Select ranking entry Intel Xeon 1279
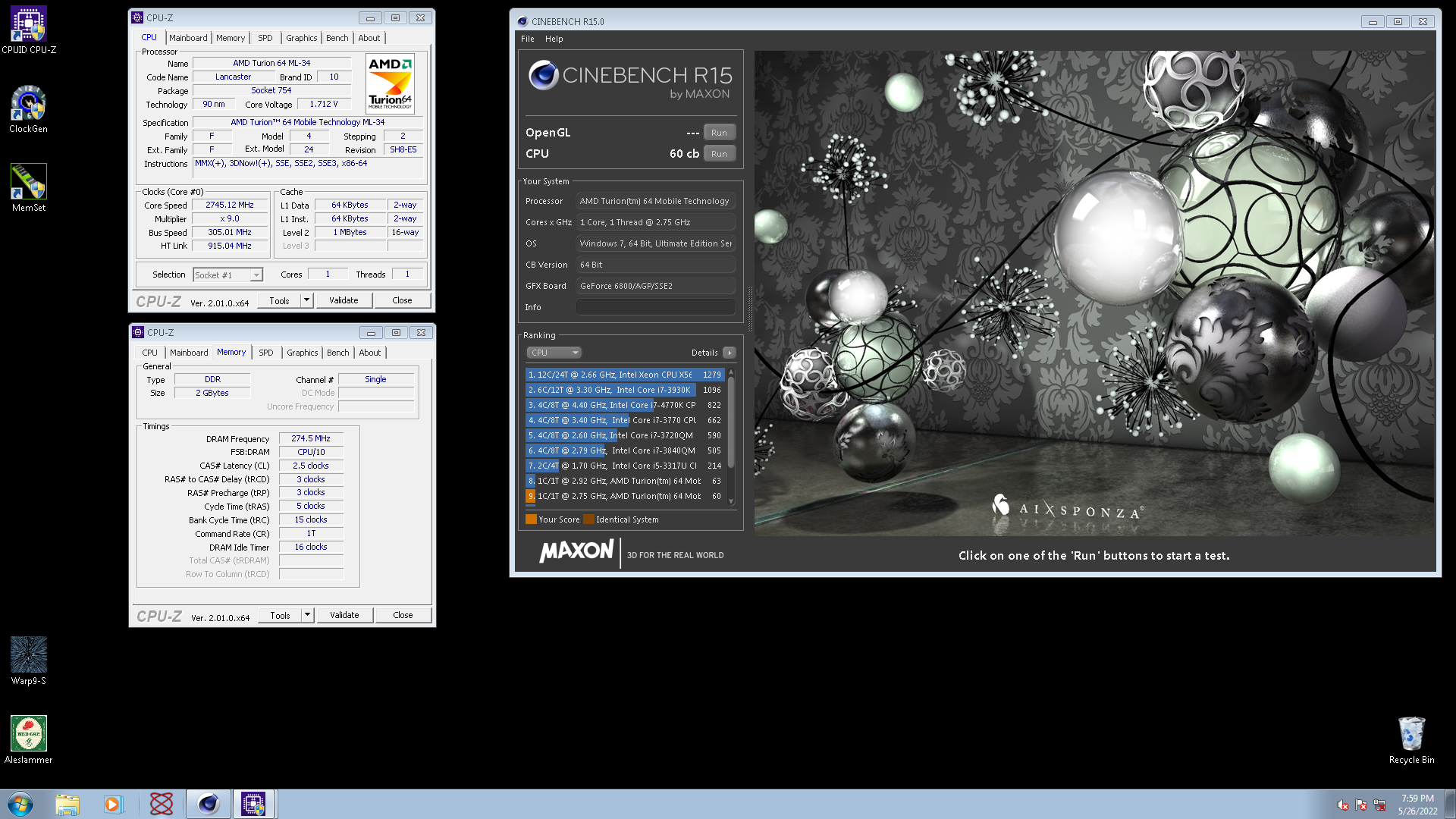1456x819 pixels. pos(625,375)
